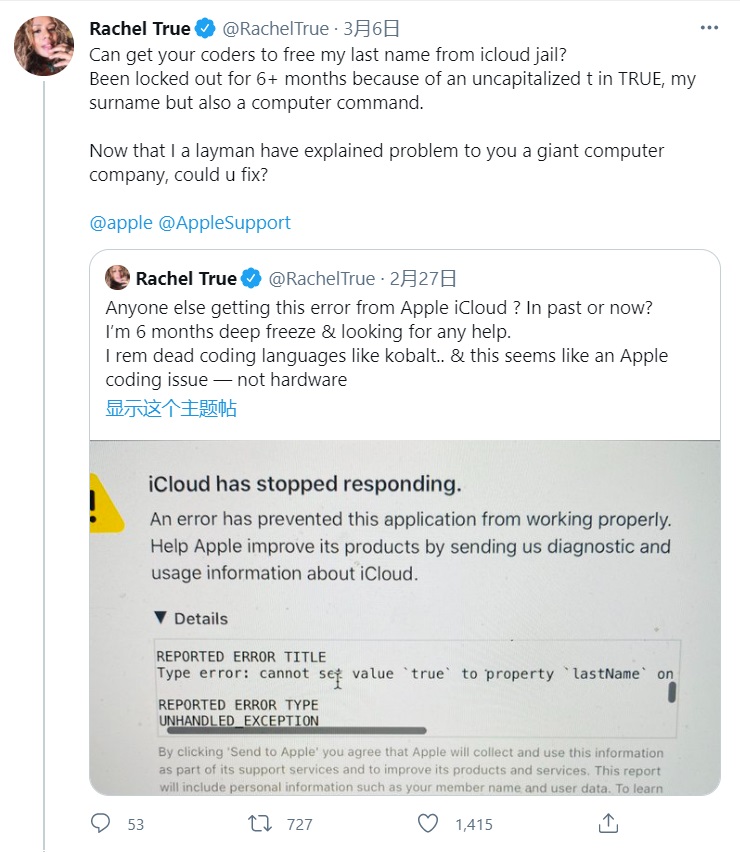Viewport: 740px width, 852px height.
Task: Click the 2月27日 quoted tweet date
Action: point(423,278)
